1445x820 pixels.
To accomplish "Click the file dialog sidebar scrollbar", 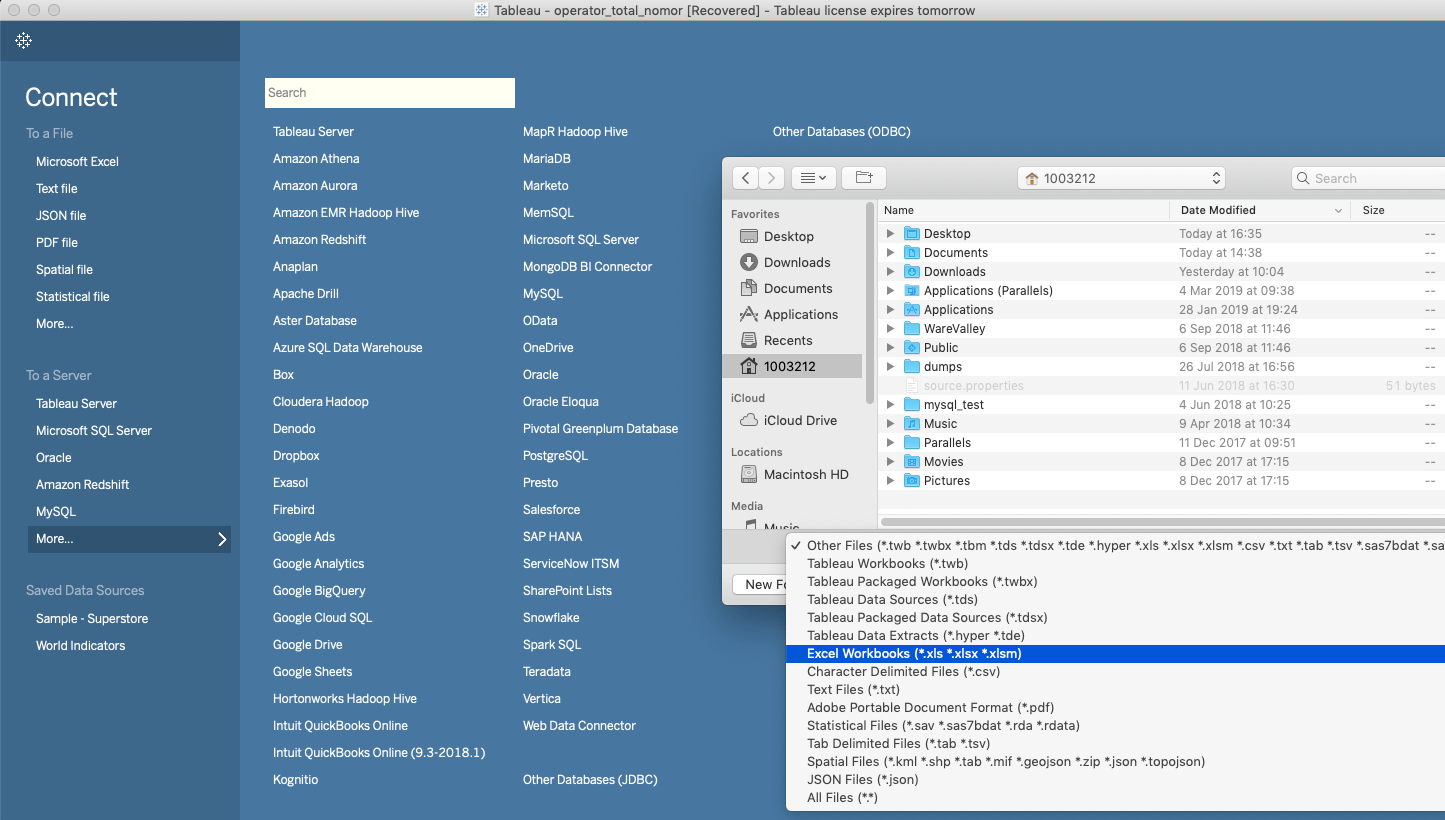I will coord(870,305).
